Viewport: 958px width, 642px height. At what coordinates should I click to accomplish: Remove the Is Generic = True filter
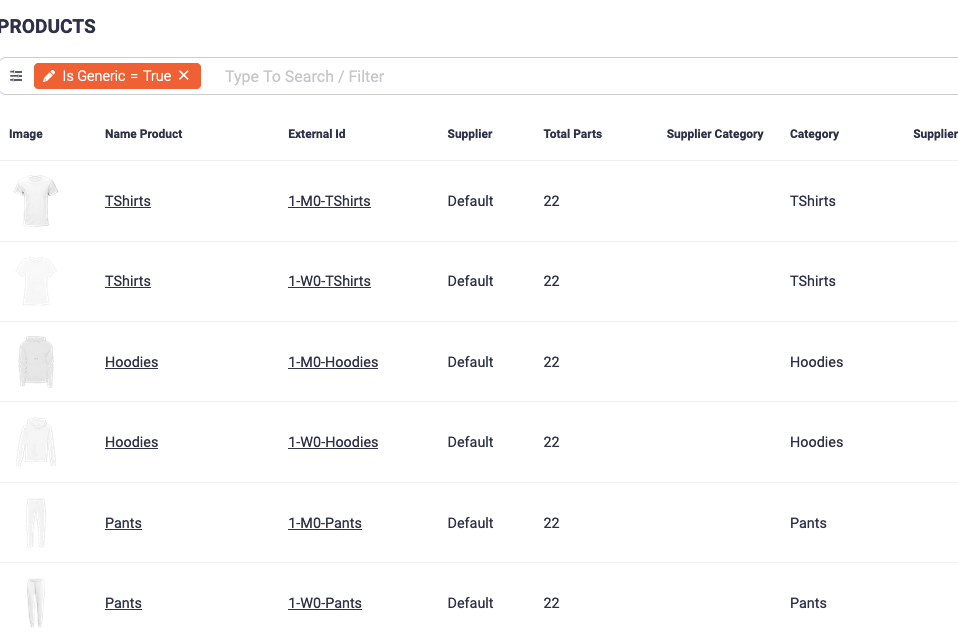[184, 75]
